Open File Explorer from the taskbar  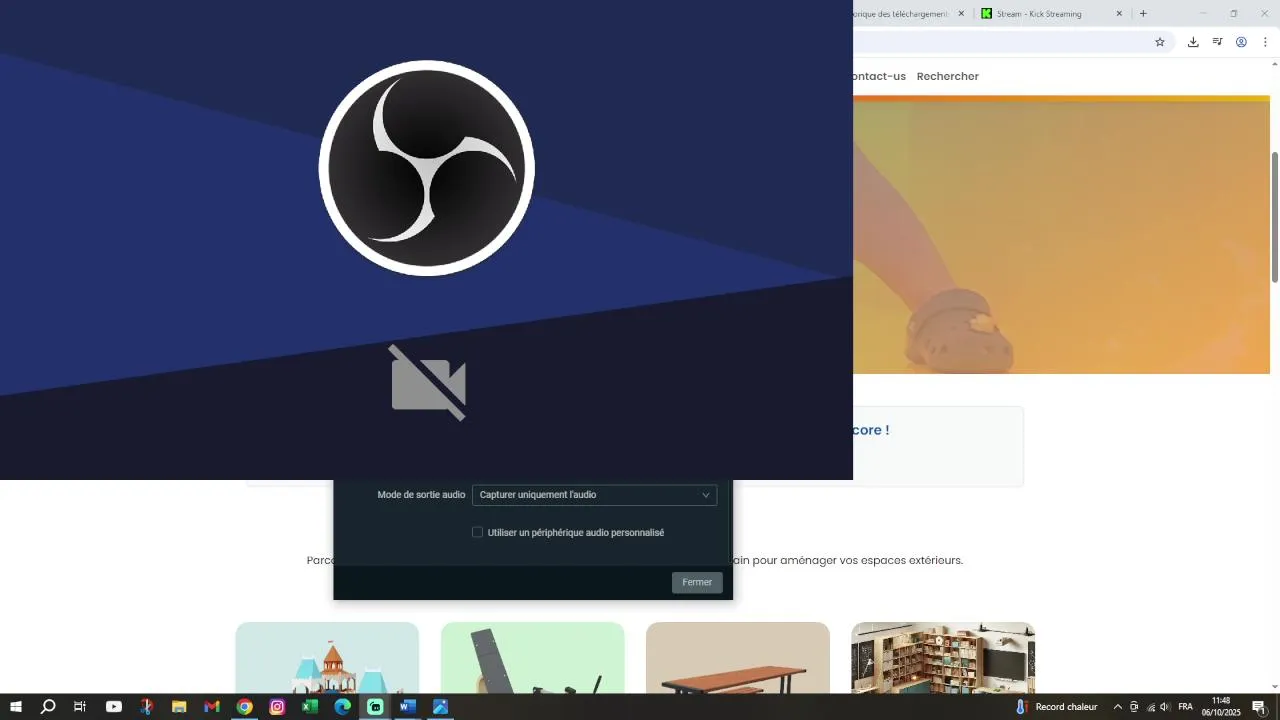pos(179,707)
